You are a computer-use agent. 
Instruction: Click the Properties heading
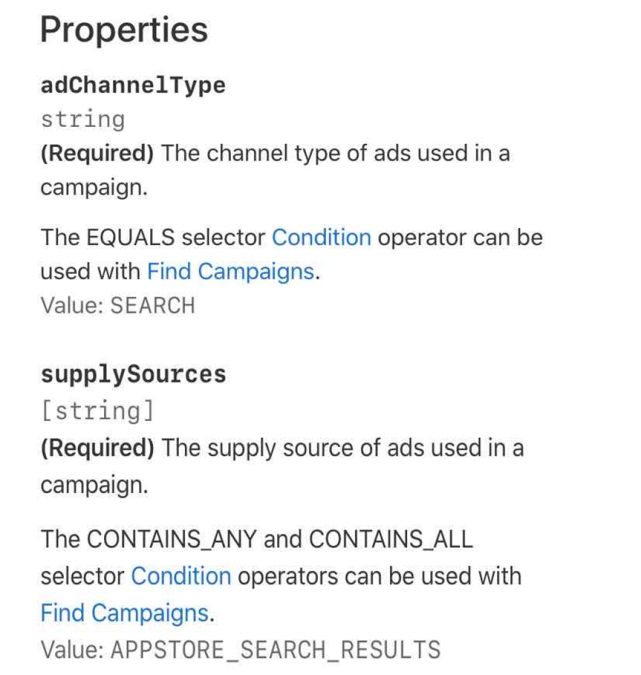[124, 30]
